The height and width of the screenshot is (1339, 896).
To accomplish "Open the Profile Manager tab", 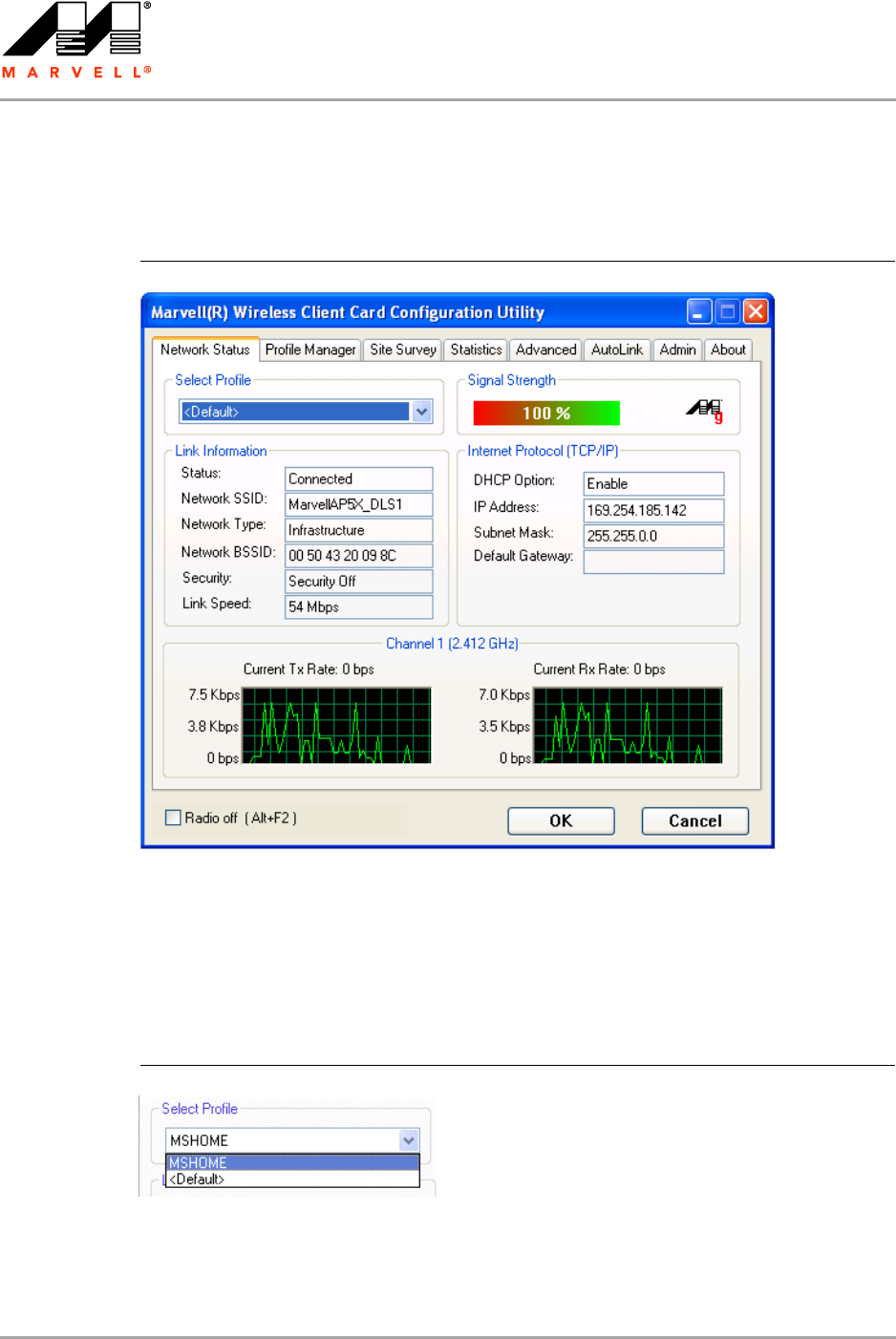I will pyautogui.click(x=310, y=350).
